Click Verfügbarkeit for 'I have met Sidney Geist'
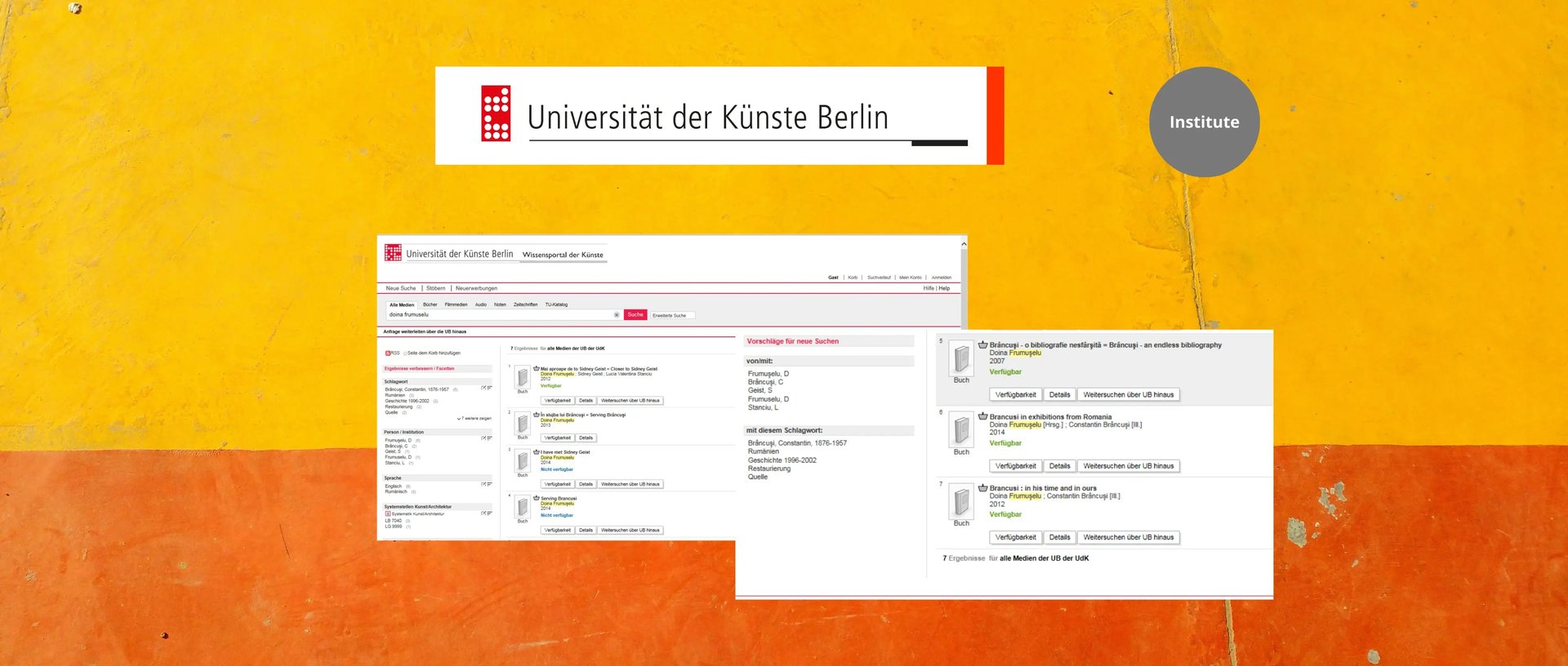This screenshot has height=666, width=1568. click(558, 484)
